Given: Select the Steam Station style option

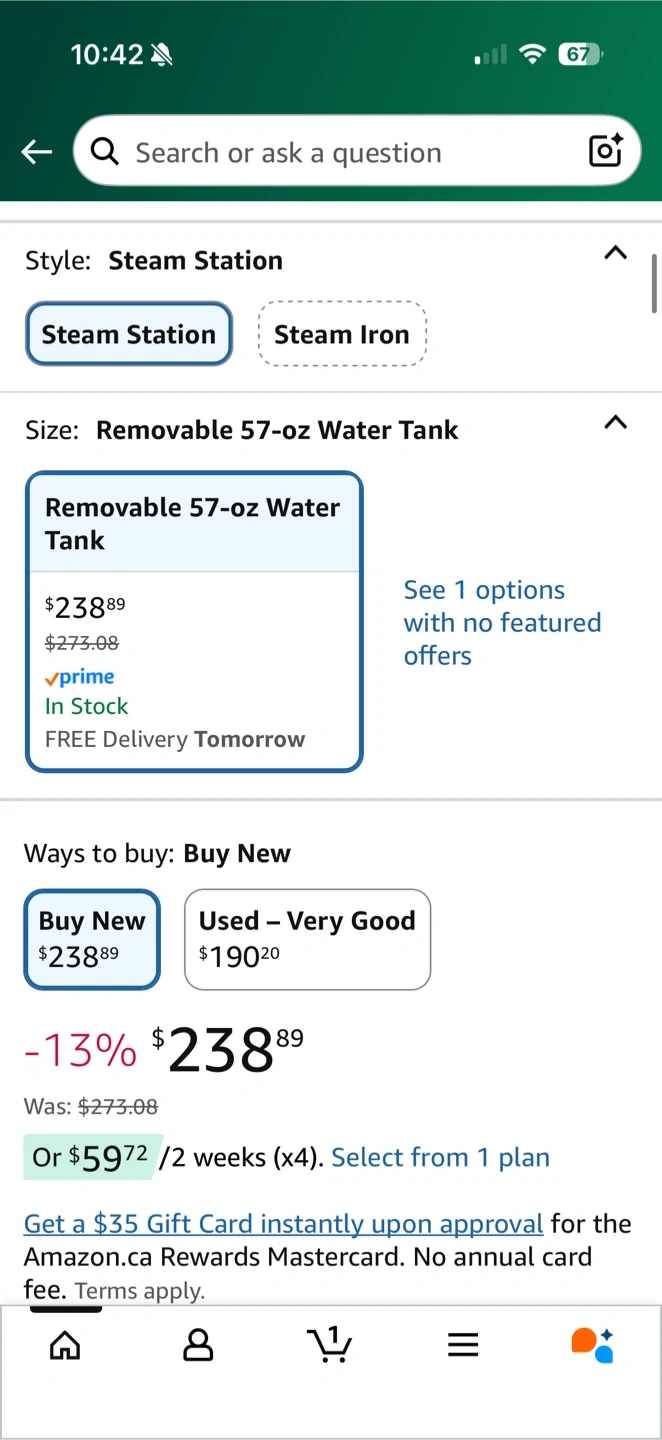Looking at the screenshot, I should click(x=129, y=334).
